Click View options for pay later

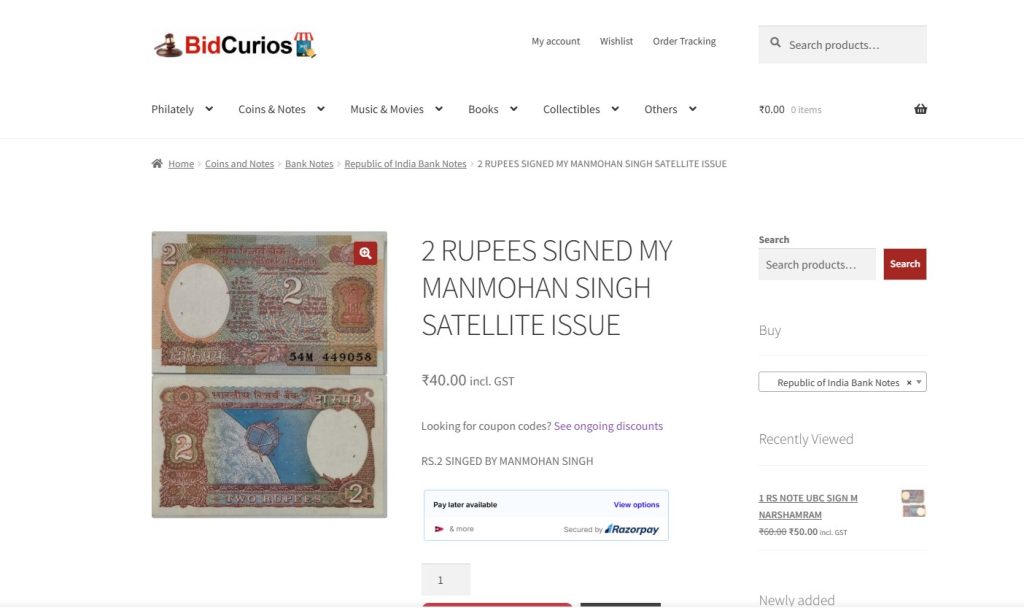[x=636, y=505]
